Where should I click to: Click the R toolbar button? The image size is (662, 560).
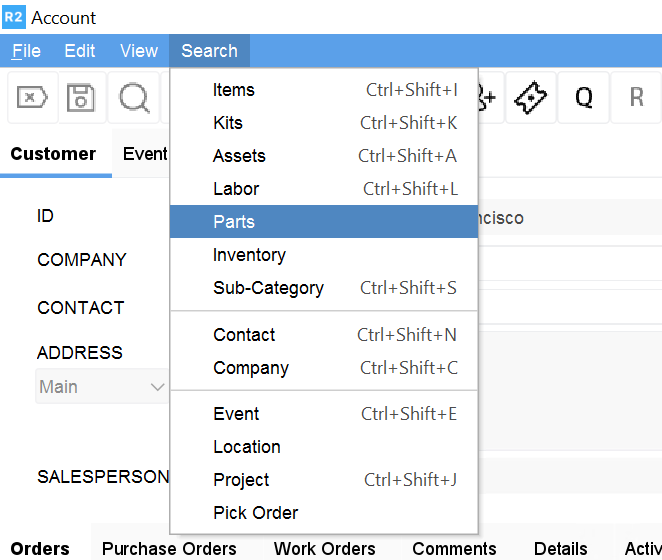[x=636, y=97]
